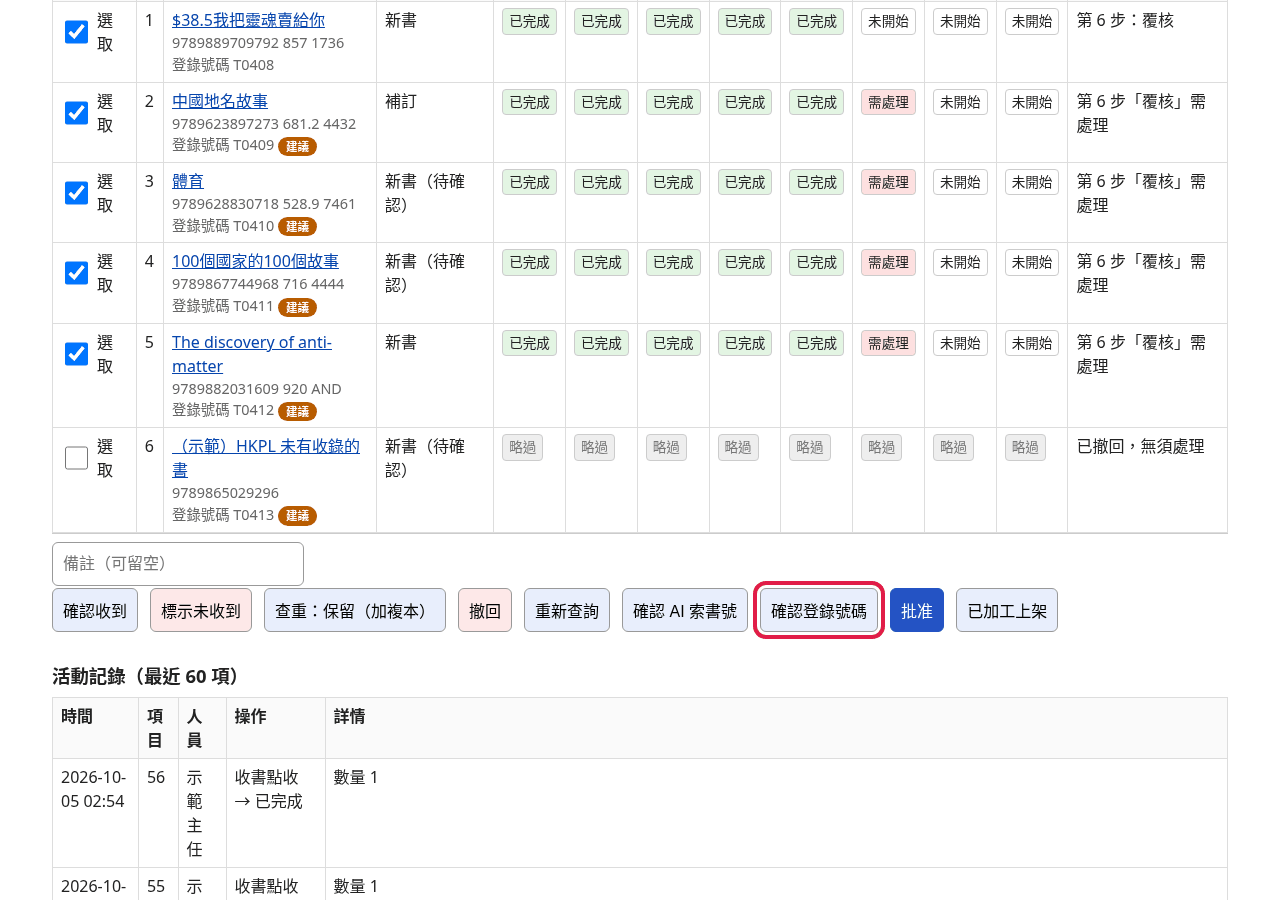Click the 建議 badge next to T0410

(297, 226)
